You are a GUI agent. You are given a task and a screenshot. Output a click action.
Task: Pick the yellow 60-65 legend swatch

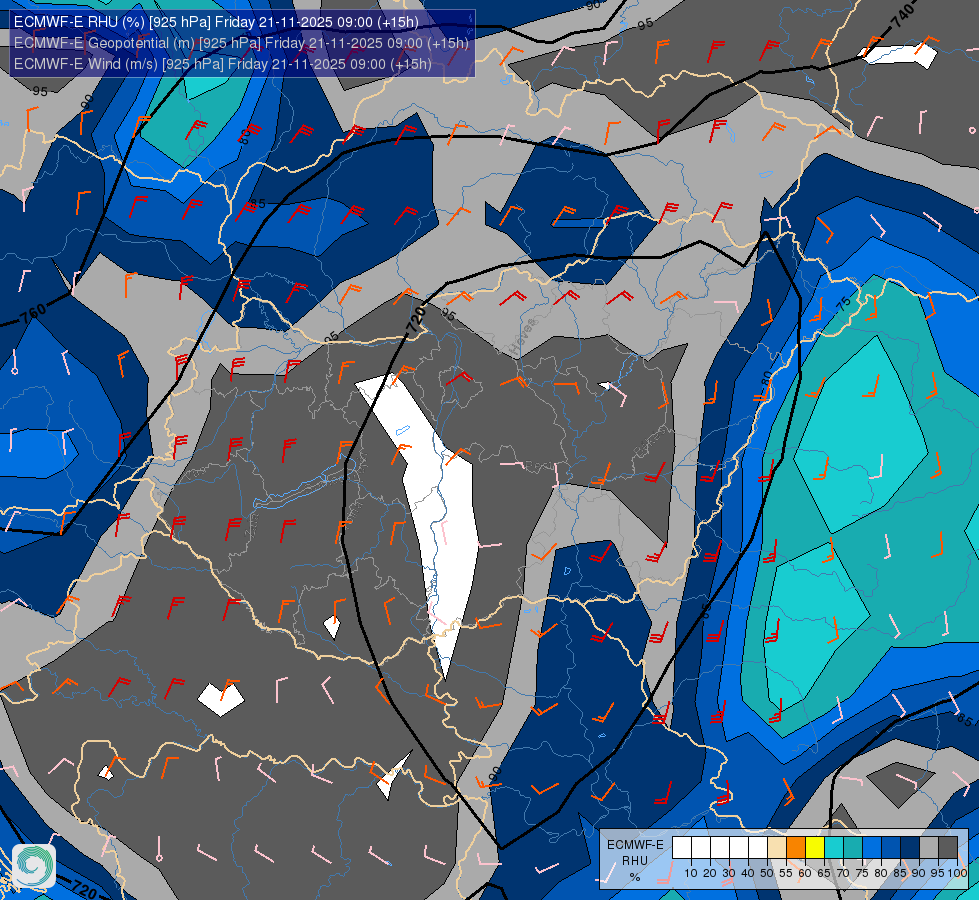(x=815, y=848)
